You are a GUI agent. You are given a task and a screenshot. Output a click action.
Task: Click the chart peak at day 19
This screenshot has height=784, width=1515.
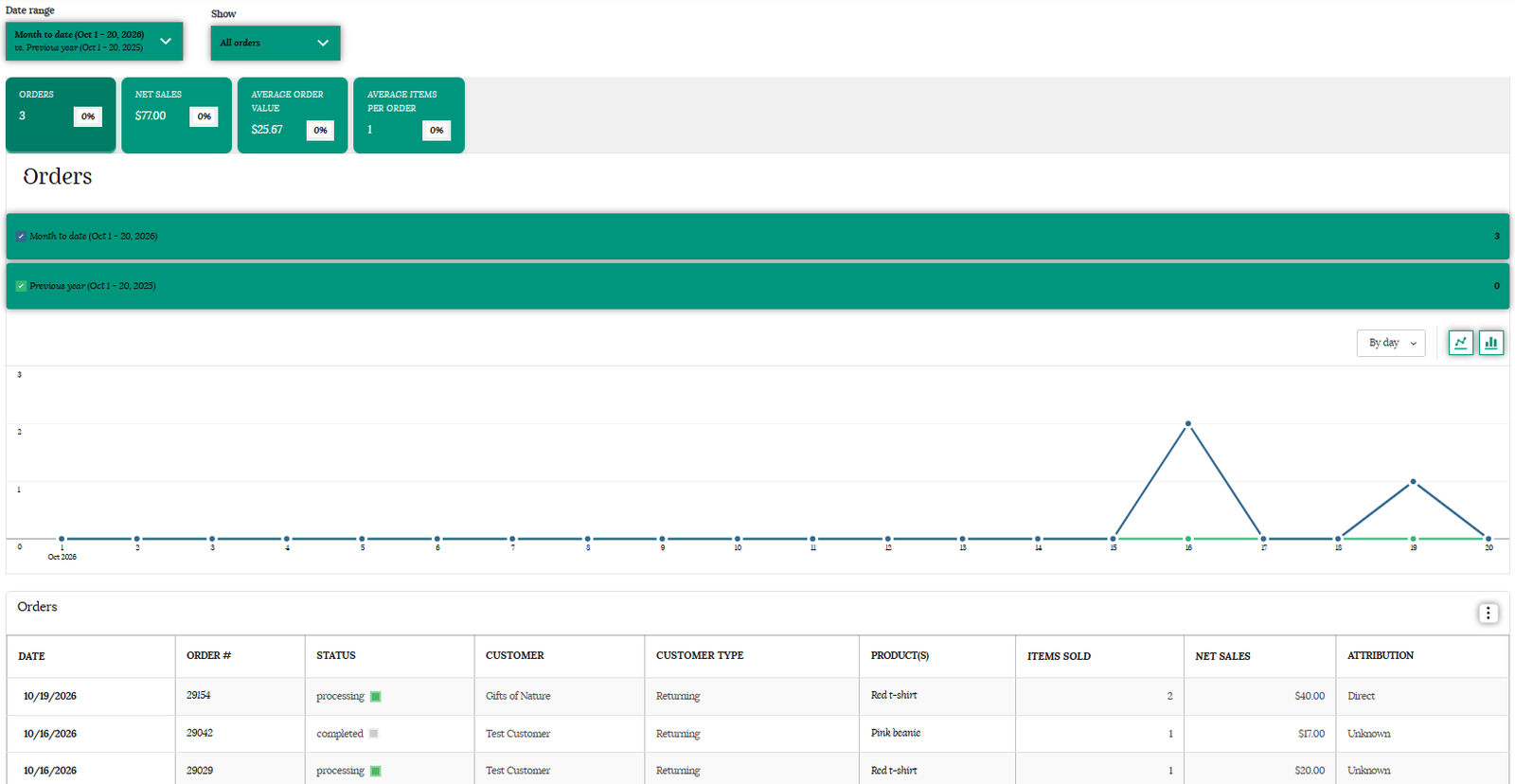click(1414, 482)
